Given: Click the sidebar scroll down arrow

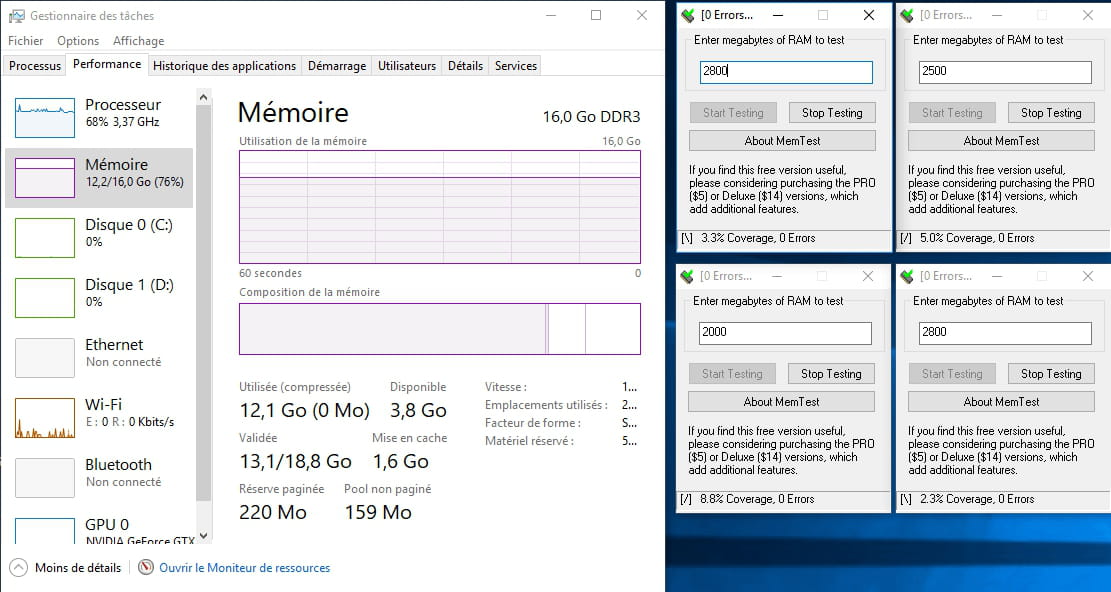Looking at the screenshot, I should pos(204,536).
